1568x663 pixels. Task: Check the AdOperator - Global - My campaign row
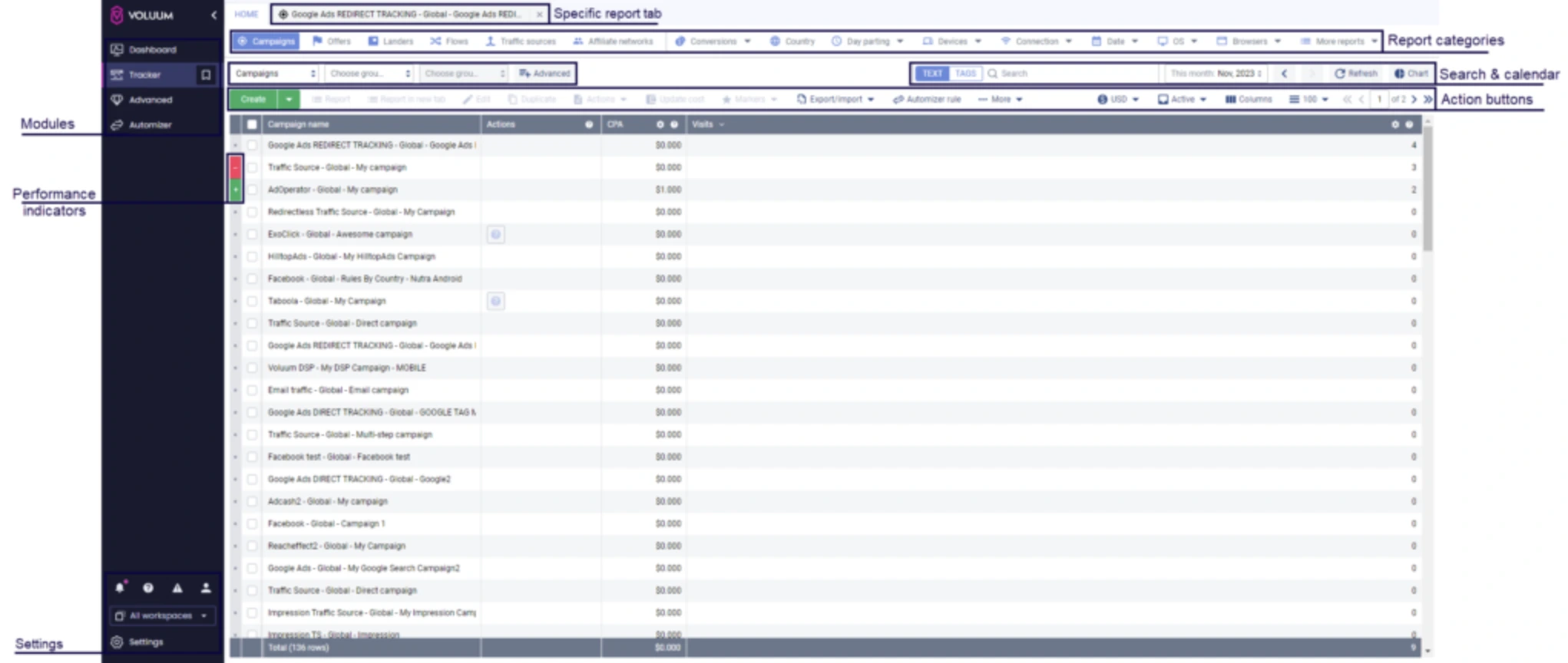pyautogui.click(x=252, y=190)
